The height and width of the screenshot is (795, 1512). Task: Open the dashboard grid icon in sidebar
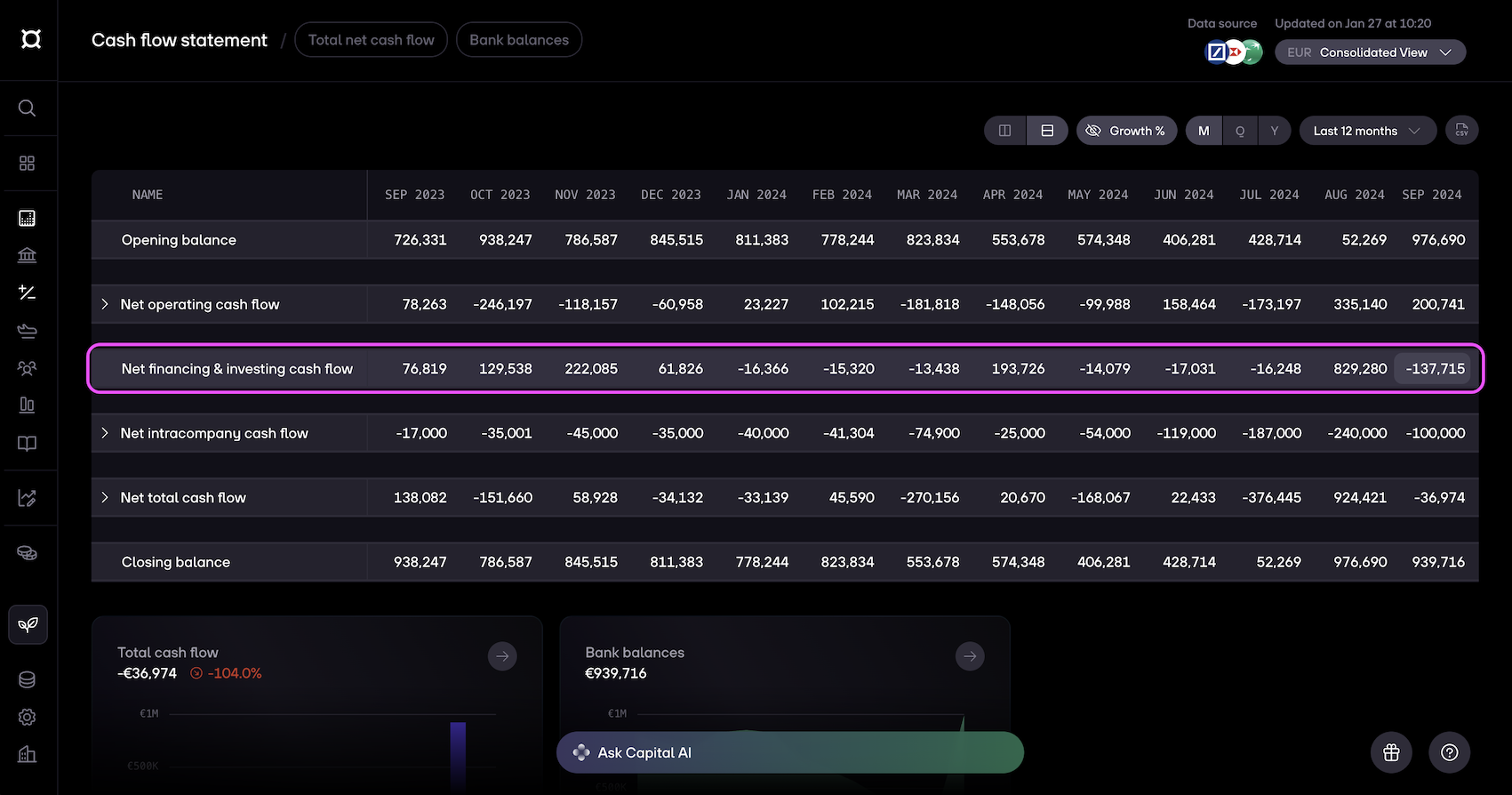click(28, 164)
